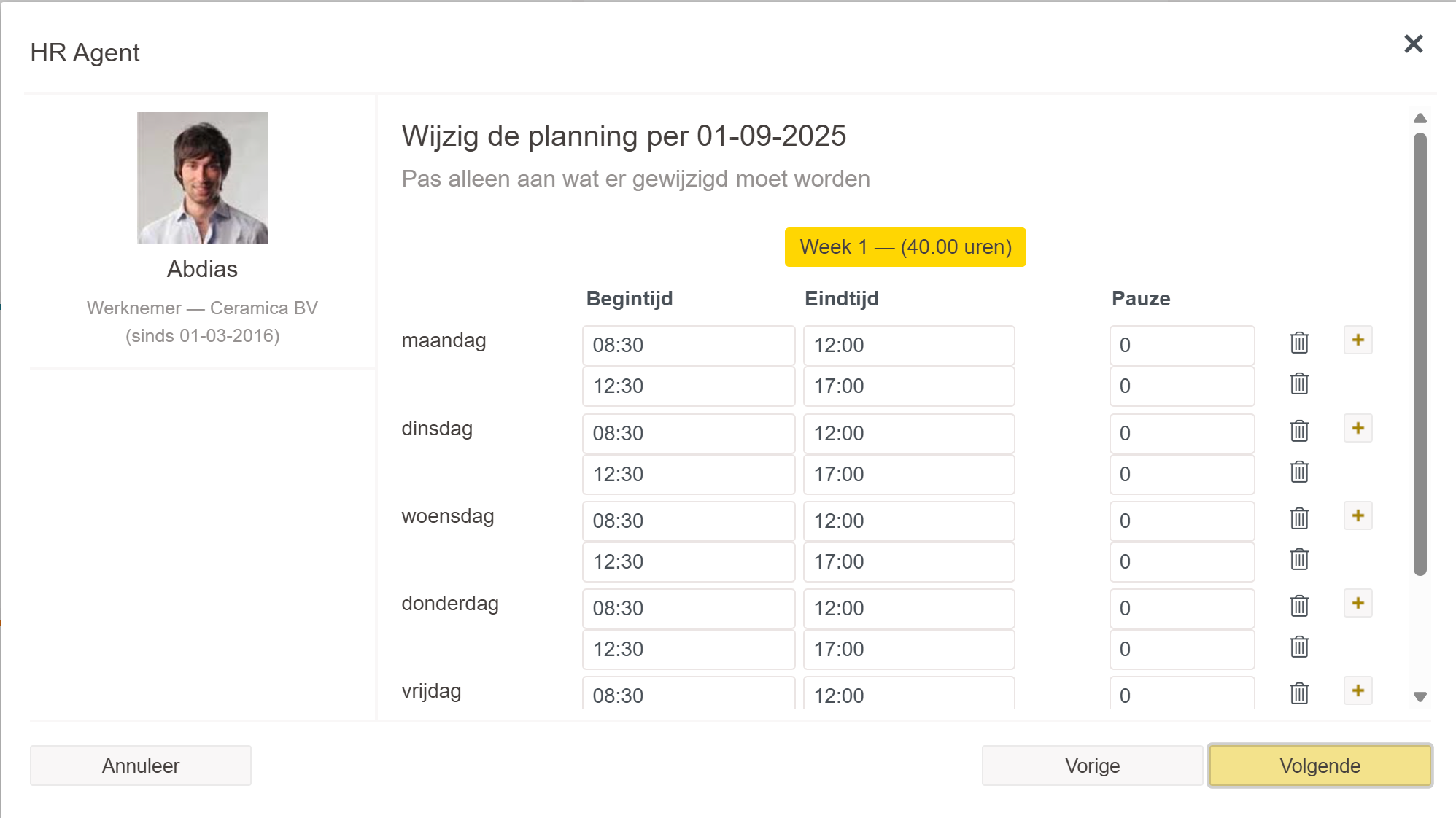Add a time slot to maandag
Viewport: 1456px width, 818px height.
(x=1358, y=340)
